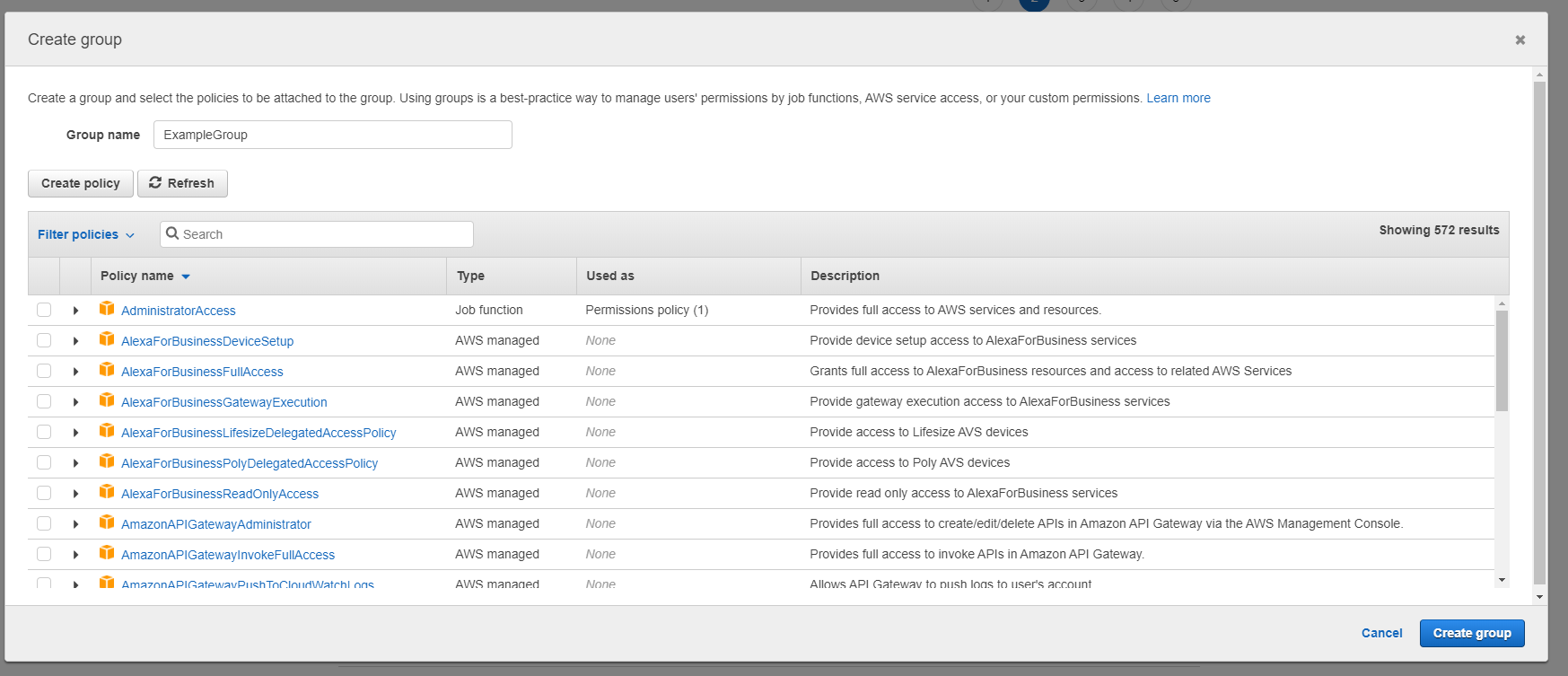Click the policy Search field

tap(317, 234)
